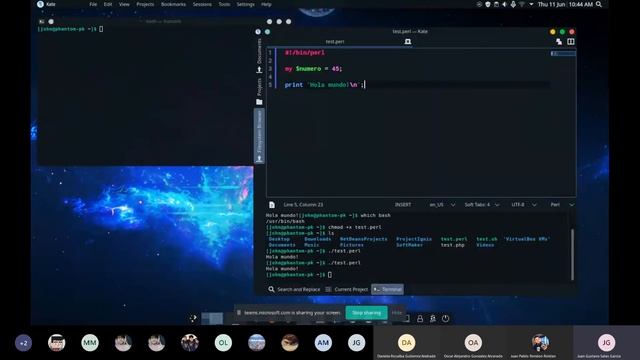640x360 pixels.
Task: Open the View menu
Action: pyautogui.click(x=124, y=4)
